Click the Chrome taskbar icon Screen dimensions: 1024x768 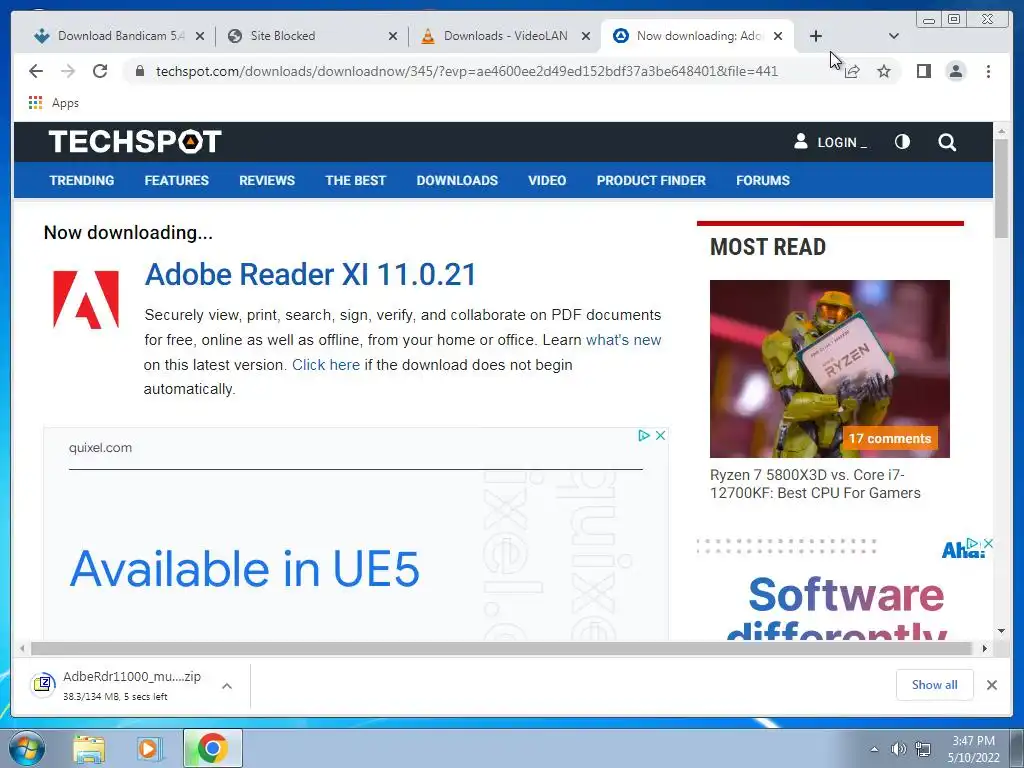click(x=213, y=748)
